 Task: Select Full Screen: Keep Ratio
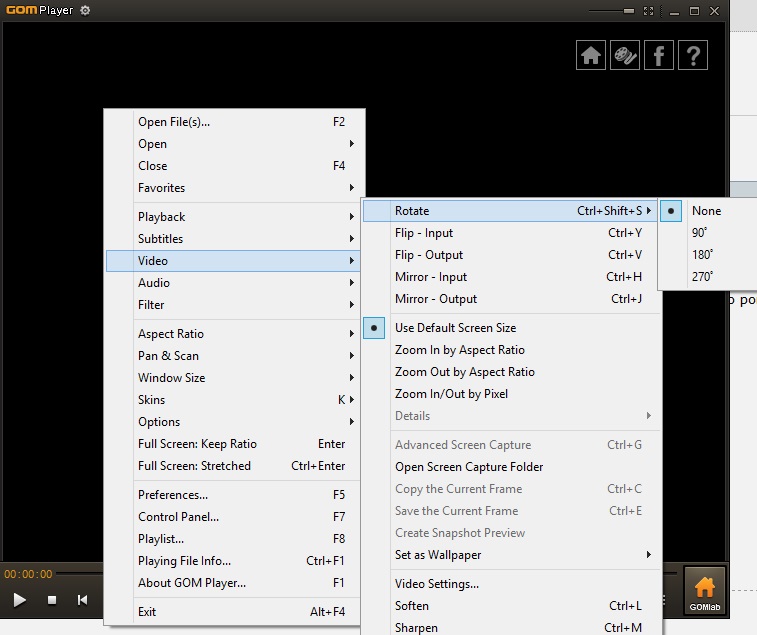tap(233, 444)
